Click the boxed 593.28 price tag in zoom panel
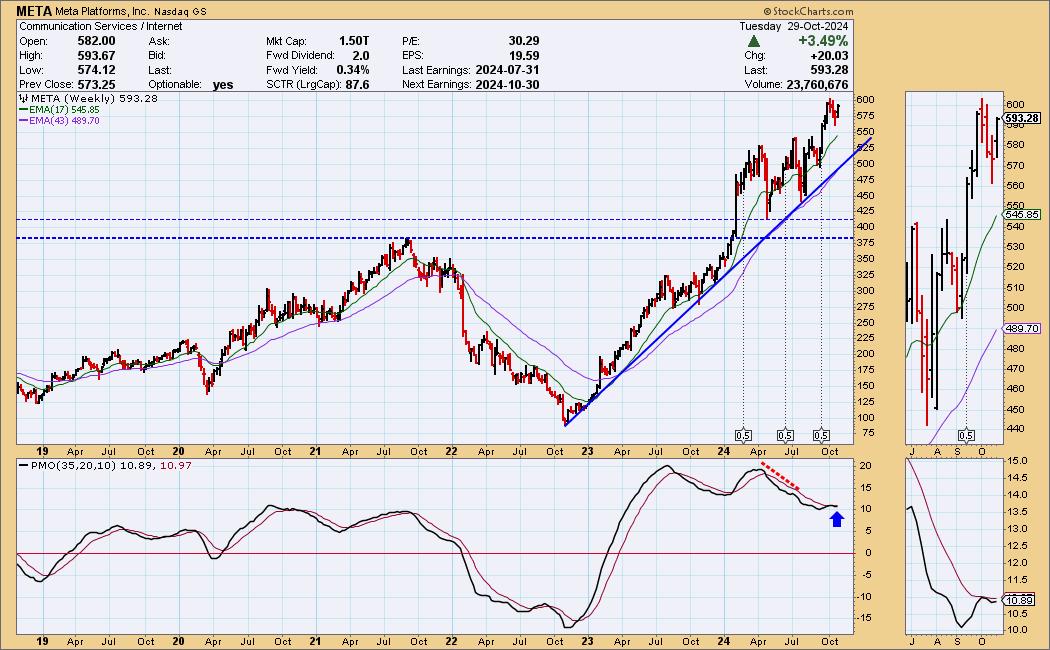The image size is (1050, 650). 1023,118
